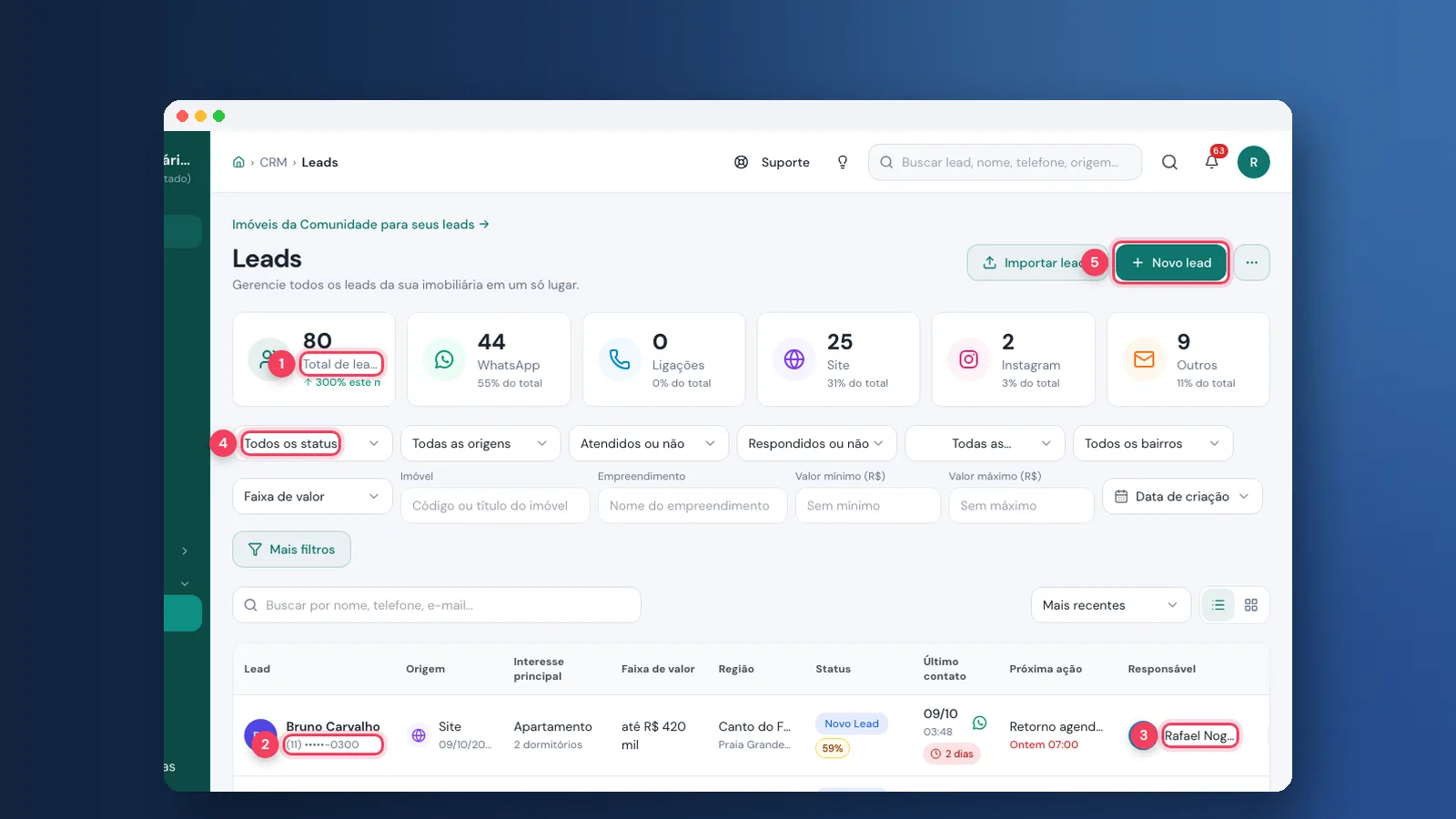This screenshot has width=1456, height=819.
Task: Open the notifications bell
Action: [1212, 162]
